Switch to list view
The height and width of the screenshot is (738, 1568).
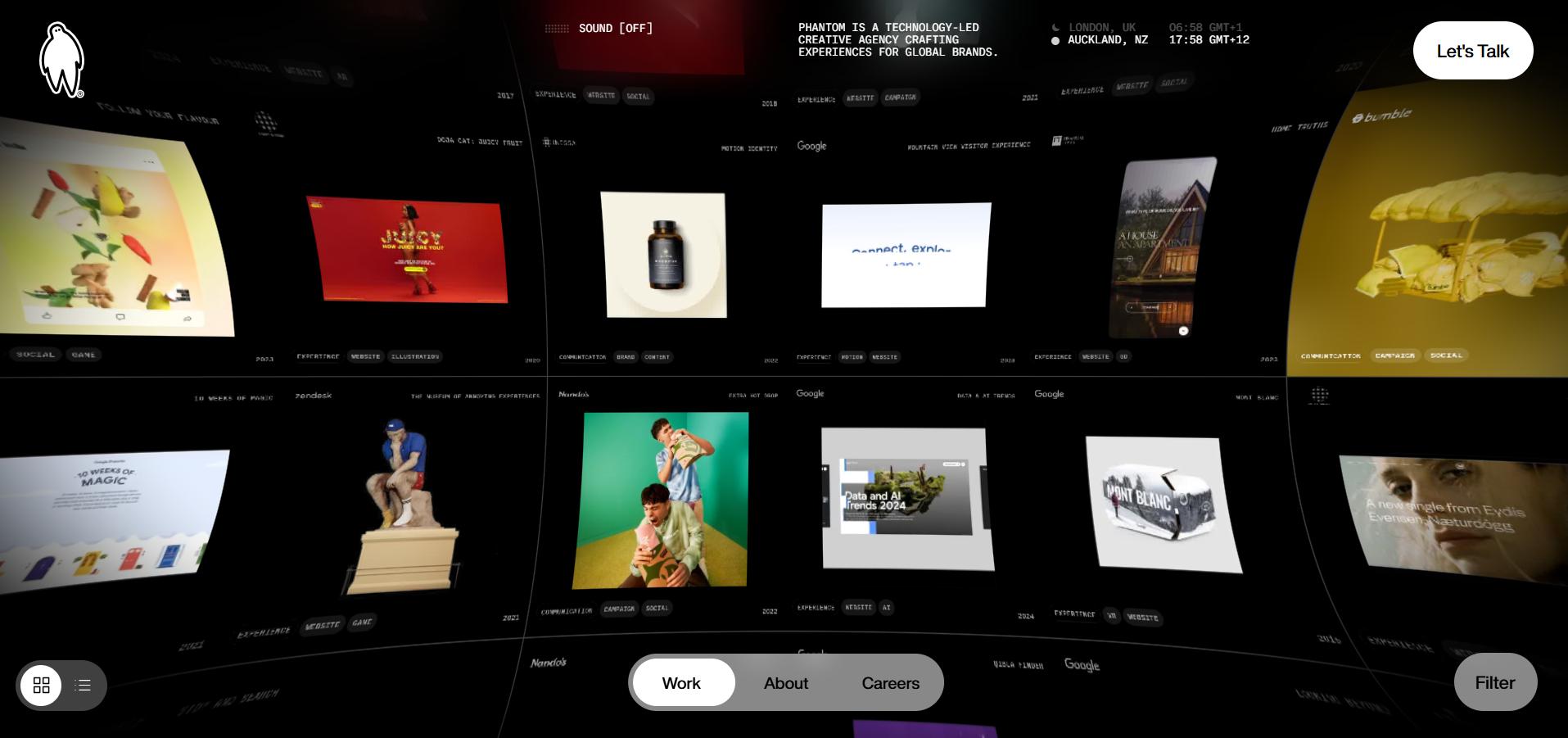pyautogui.click(x=83, y=685)
